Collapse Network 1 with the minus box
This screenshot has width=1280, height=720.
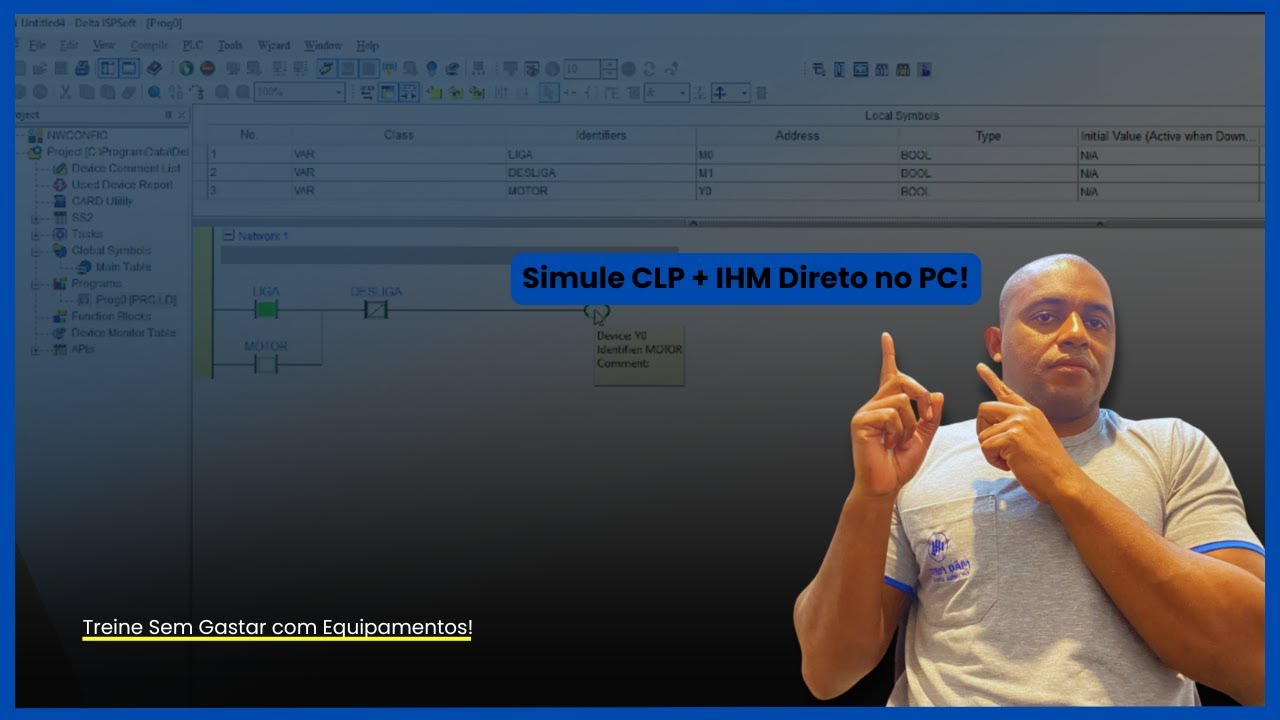228,236
